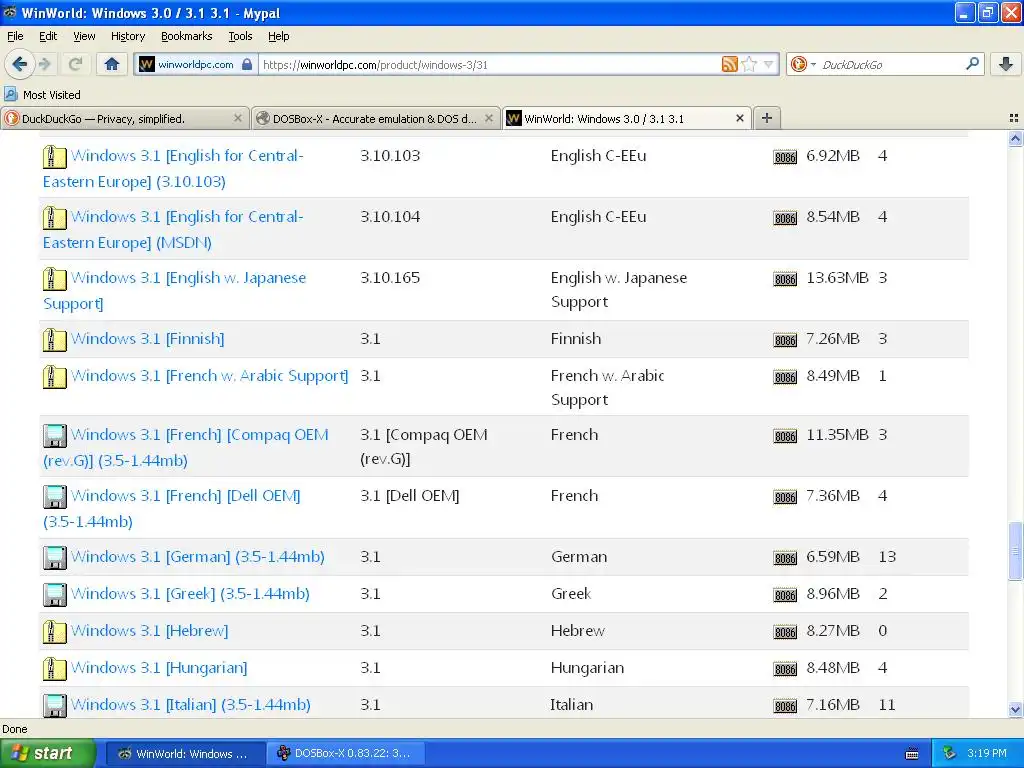Click the 8086 chip icon in German row
The image size is (1024, 768).
tap(785, 558)
